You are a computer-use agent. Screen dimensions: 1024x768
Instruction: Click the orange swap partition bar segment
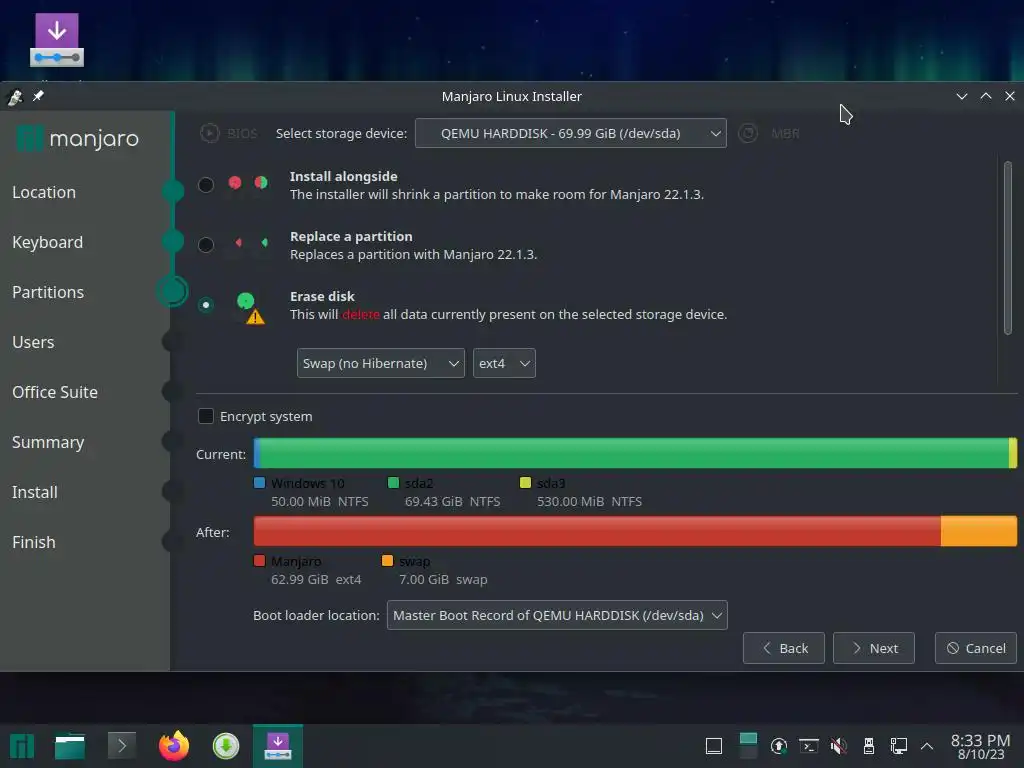click(979, 531)
